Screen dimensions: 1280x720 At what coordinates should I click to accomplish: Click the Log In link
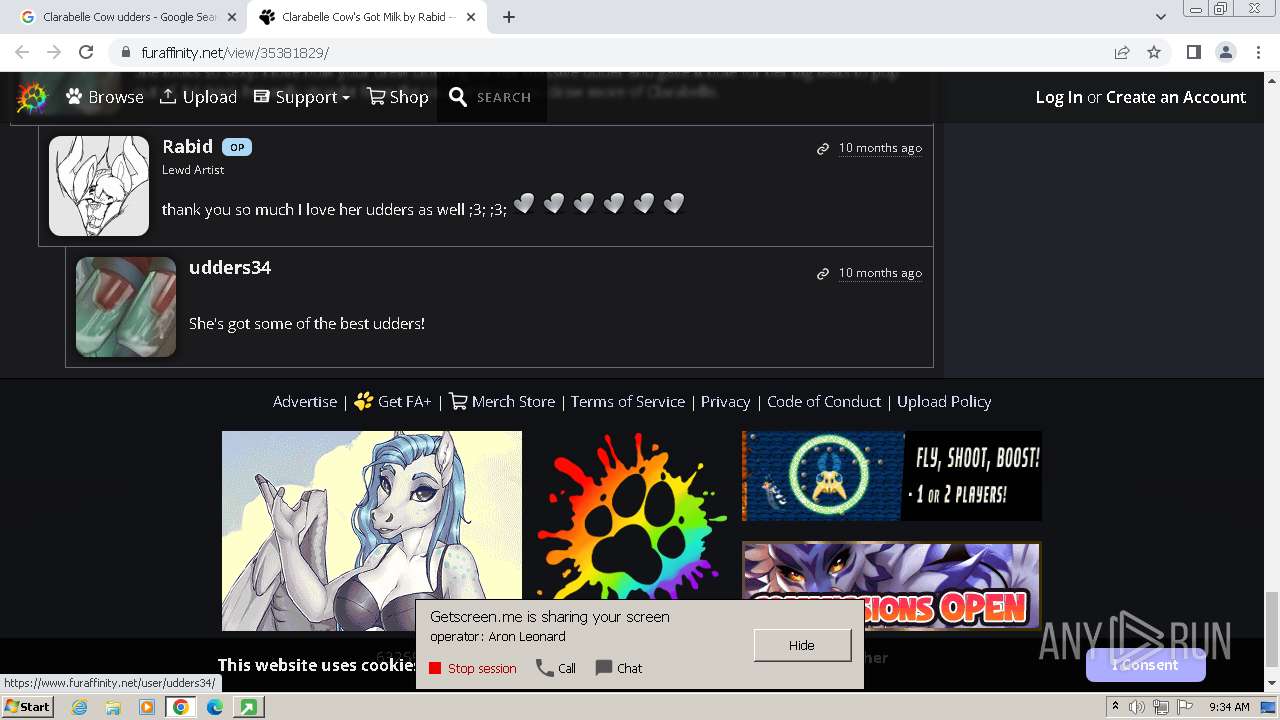click(1059, 97)
